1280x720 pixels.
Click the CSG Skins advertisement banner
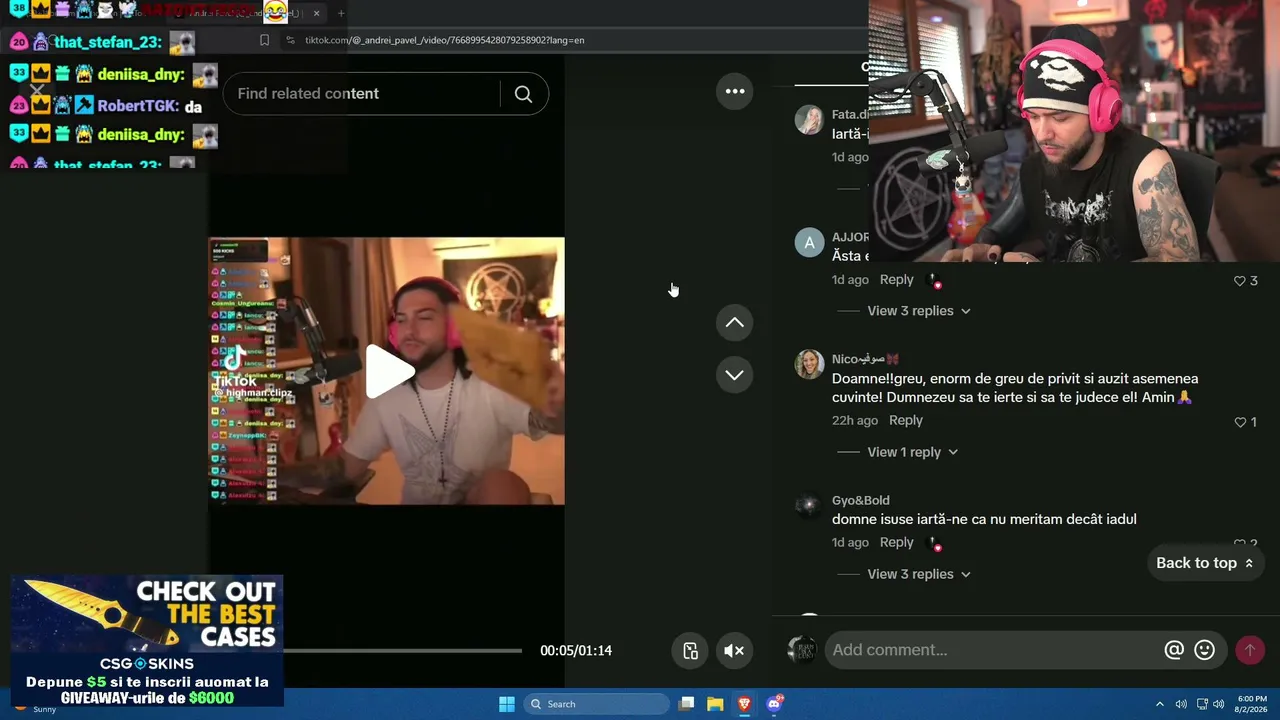147,641
